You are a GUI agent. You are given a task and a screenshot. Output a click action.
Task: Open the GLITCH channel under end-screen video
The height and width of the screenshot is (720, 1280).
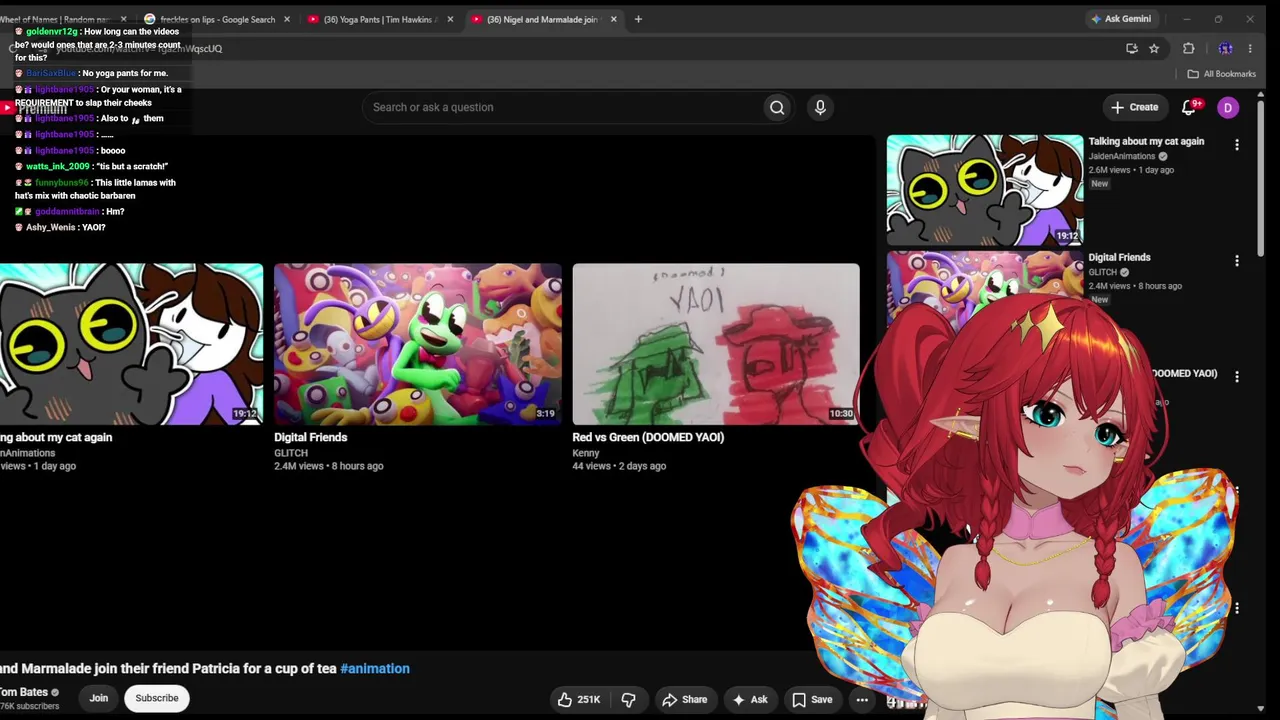click(291, 453)
